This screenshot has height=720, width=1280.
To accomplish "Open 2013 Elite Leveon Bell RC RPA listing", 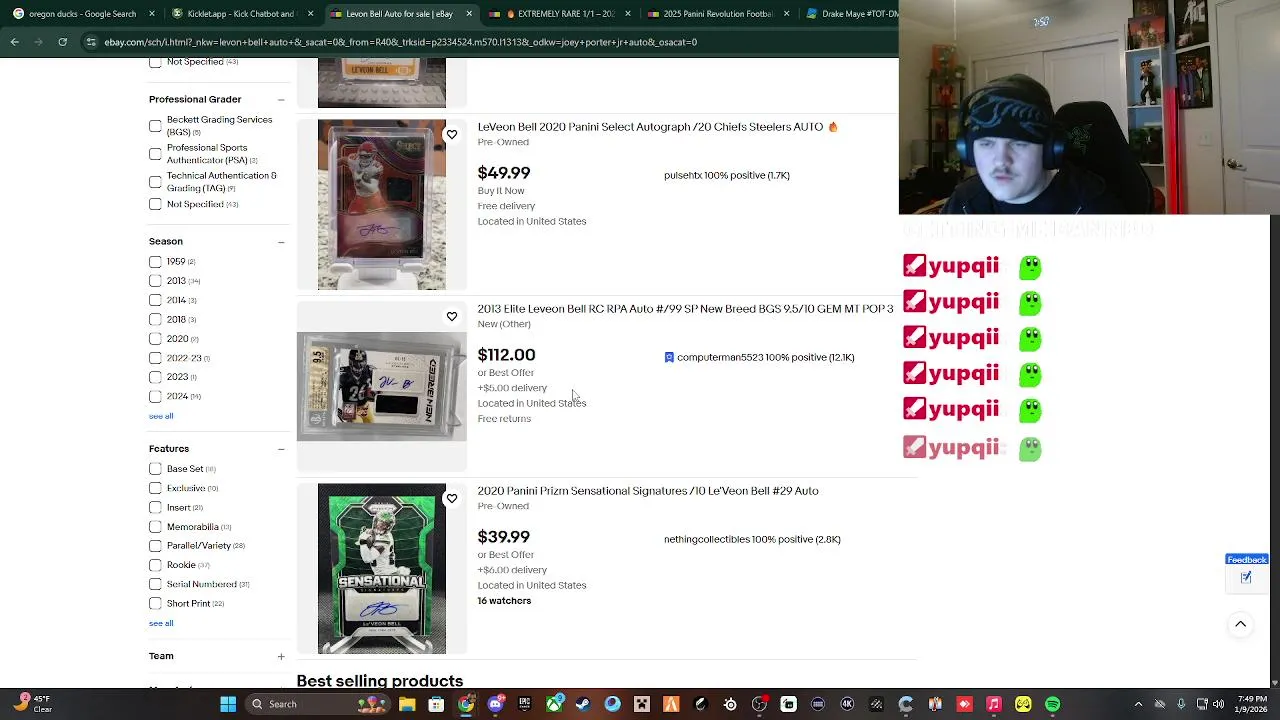I will pos(685,309).
